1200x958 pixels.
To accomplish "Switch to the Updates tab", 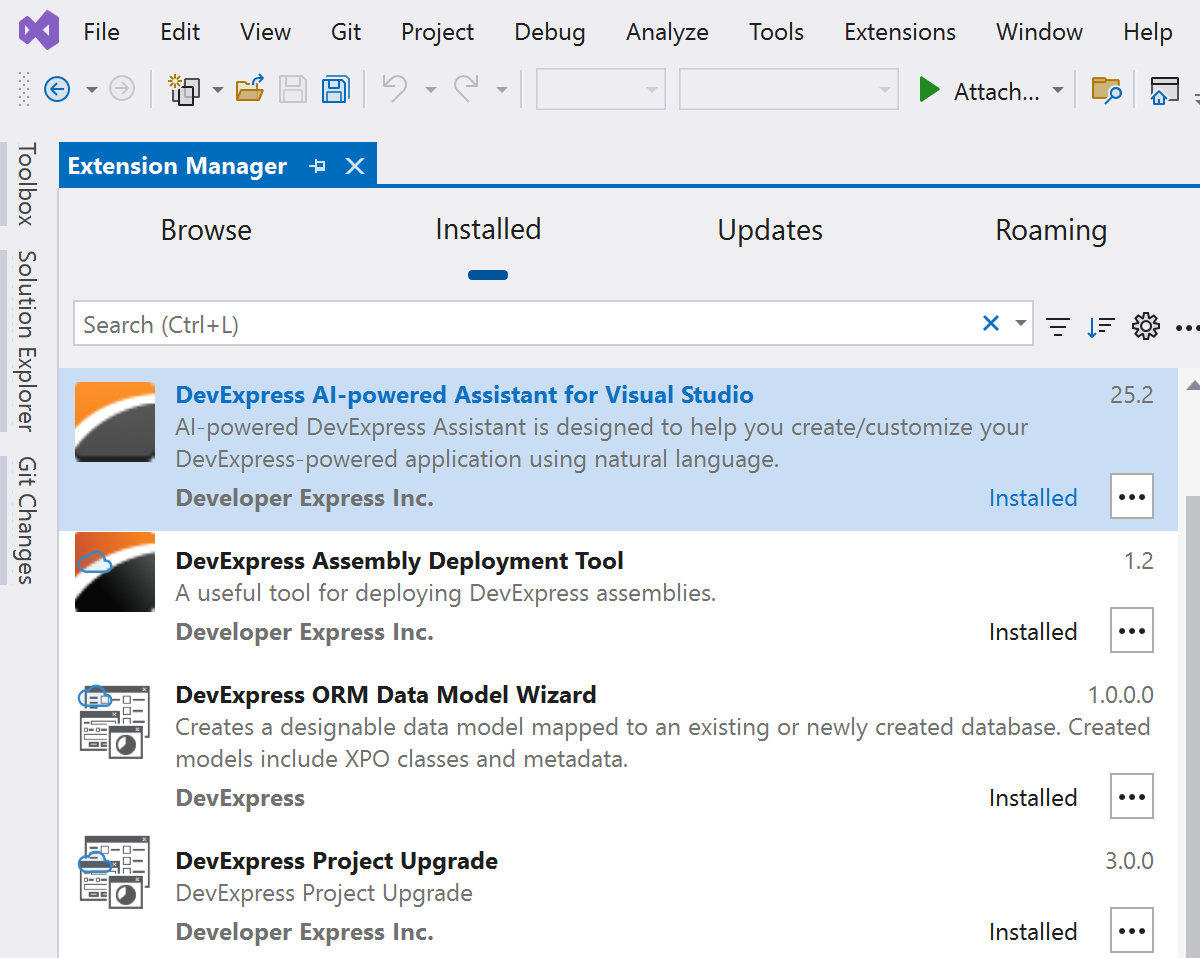I will coord(770,230).
